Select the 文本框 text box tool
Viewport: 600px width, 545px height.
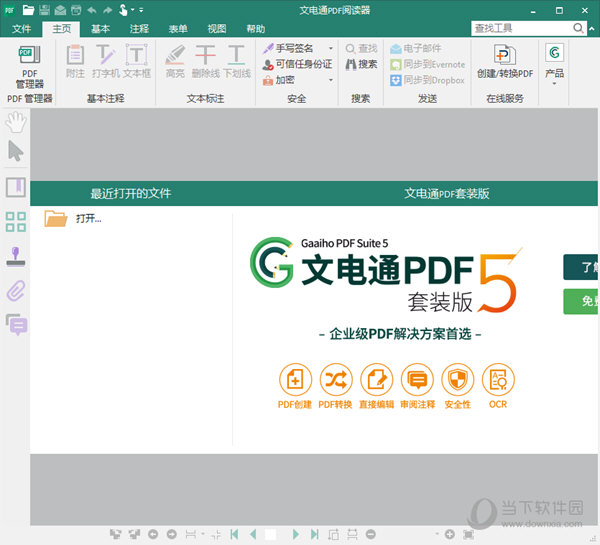[x=137, y=61]
